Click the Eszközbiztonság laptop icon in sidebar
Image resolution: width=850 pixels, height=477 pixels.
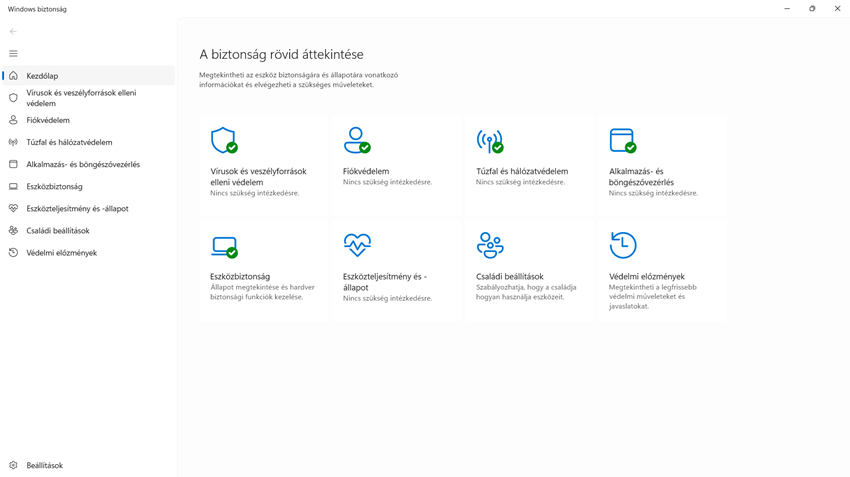coord(14,186)
